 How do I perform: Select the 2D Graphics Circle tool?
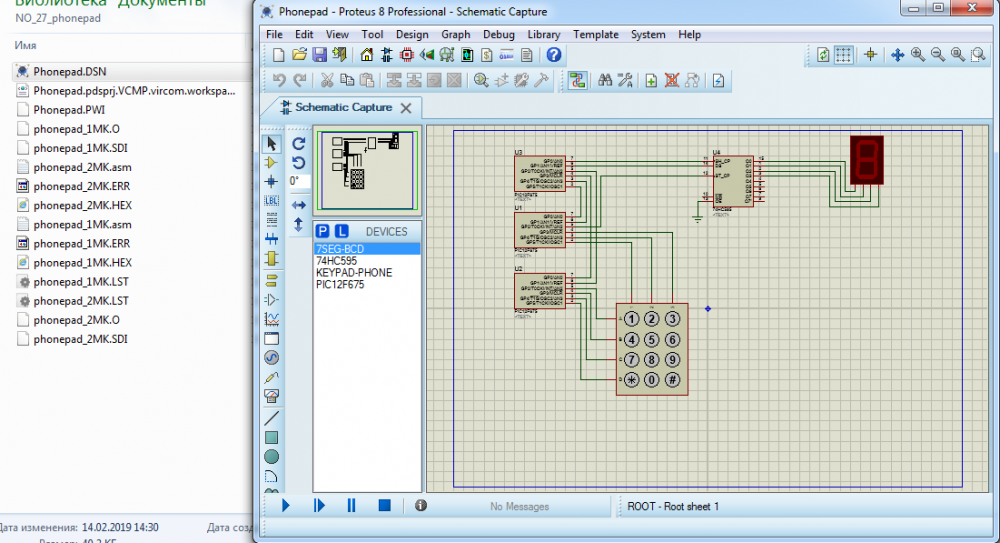[x=272, y=457]
